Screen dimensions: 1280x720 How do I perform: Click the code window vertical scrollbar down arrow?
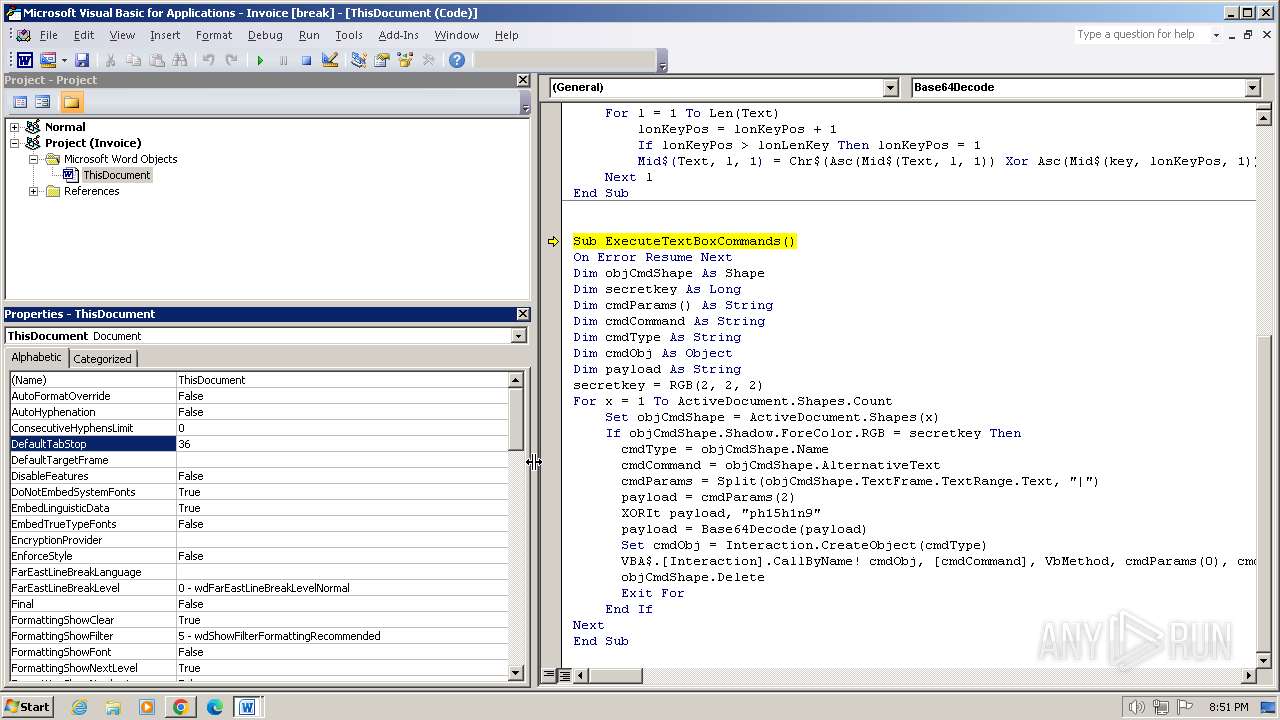pos(1263,661)
